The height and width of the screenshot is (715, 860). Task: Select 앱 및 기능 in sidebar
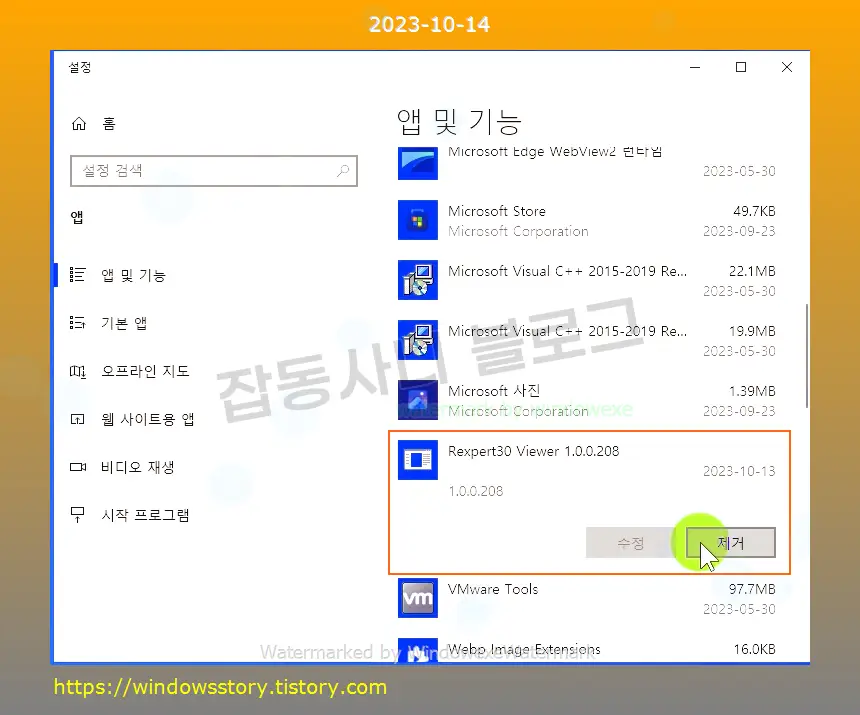(133, 275)
